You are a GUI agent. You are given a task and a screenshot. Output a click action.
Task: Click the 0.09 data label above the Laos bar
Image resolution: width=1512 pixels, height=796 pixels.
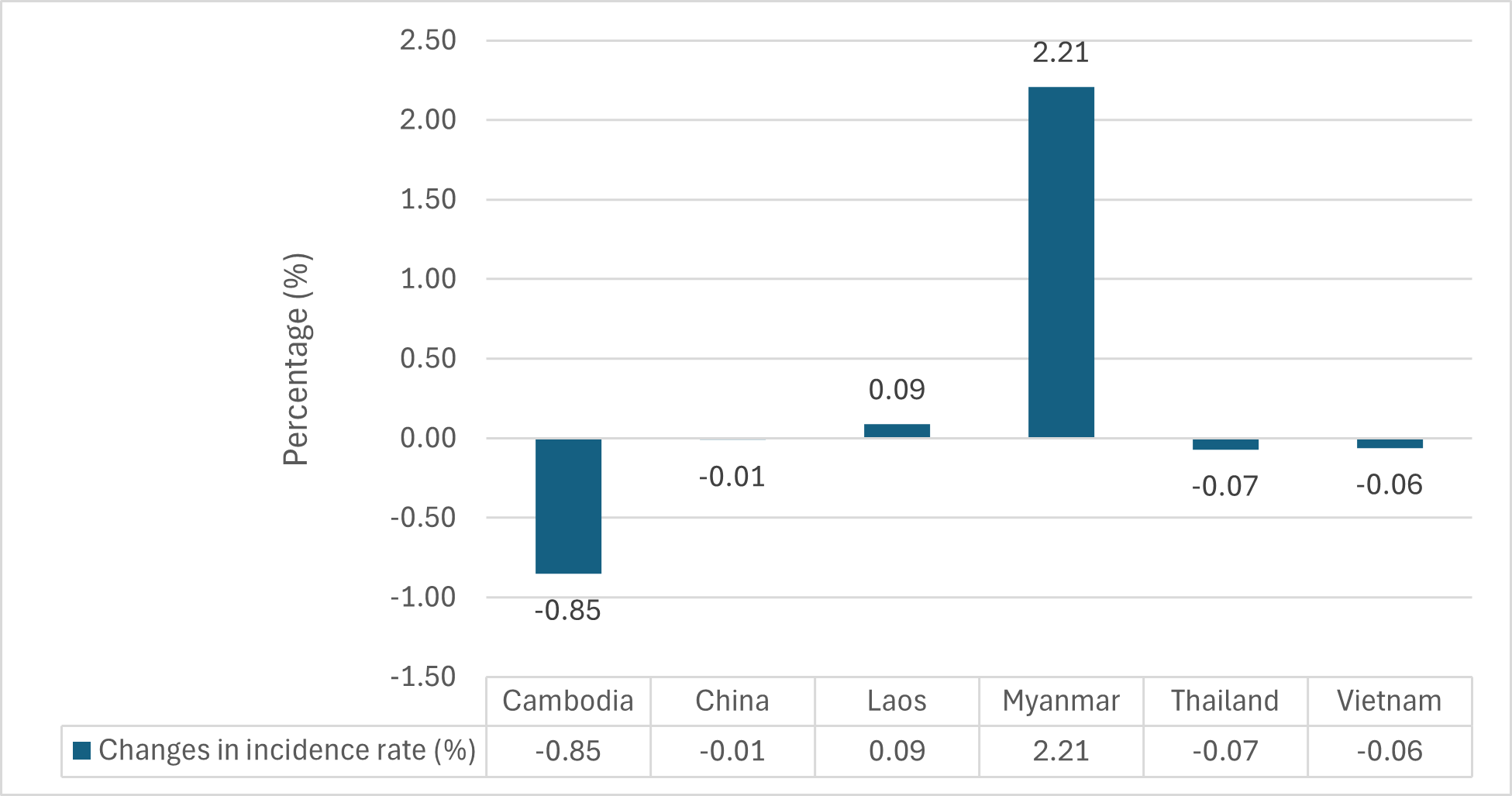(x=897, y=389)
